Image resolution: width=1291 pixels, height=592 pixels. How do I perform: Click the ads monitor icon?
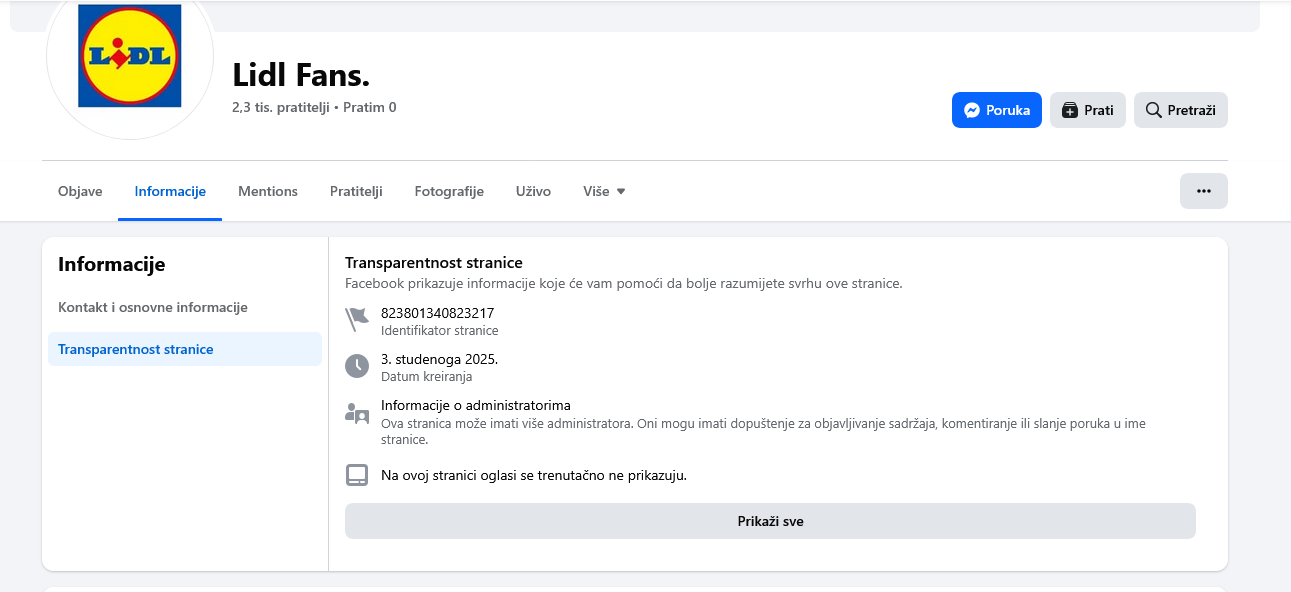357,475
